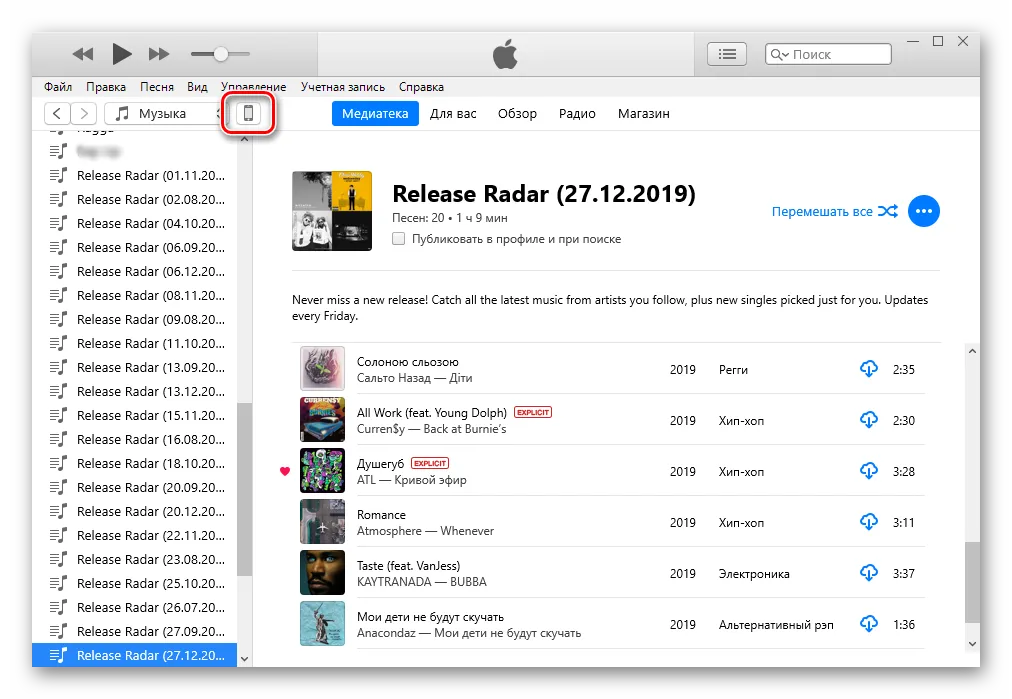
Task: Open the Учетная запись menu
Action: point(343,87)
